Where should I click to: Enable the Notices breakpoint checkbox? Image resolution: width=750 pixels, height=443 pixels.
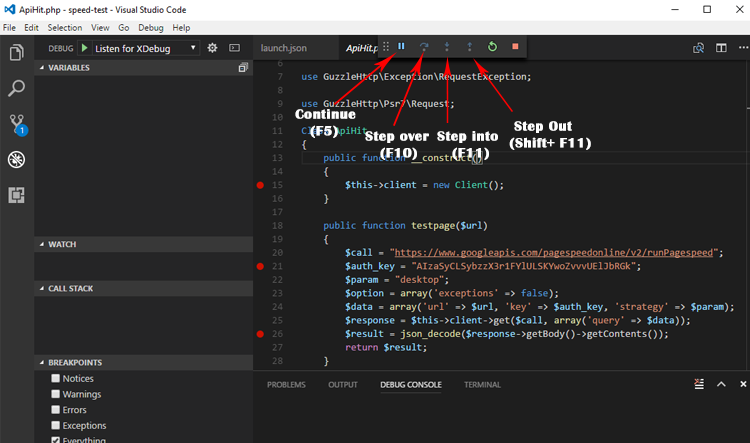[x=56, y=379]
